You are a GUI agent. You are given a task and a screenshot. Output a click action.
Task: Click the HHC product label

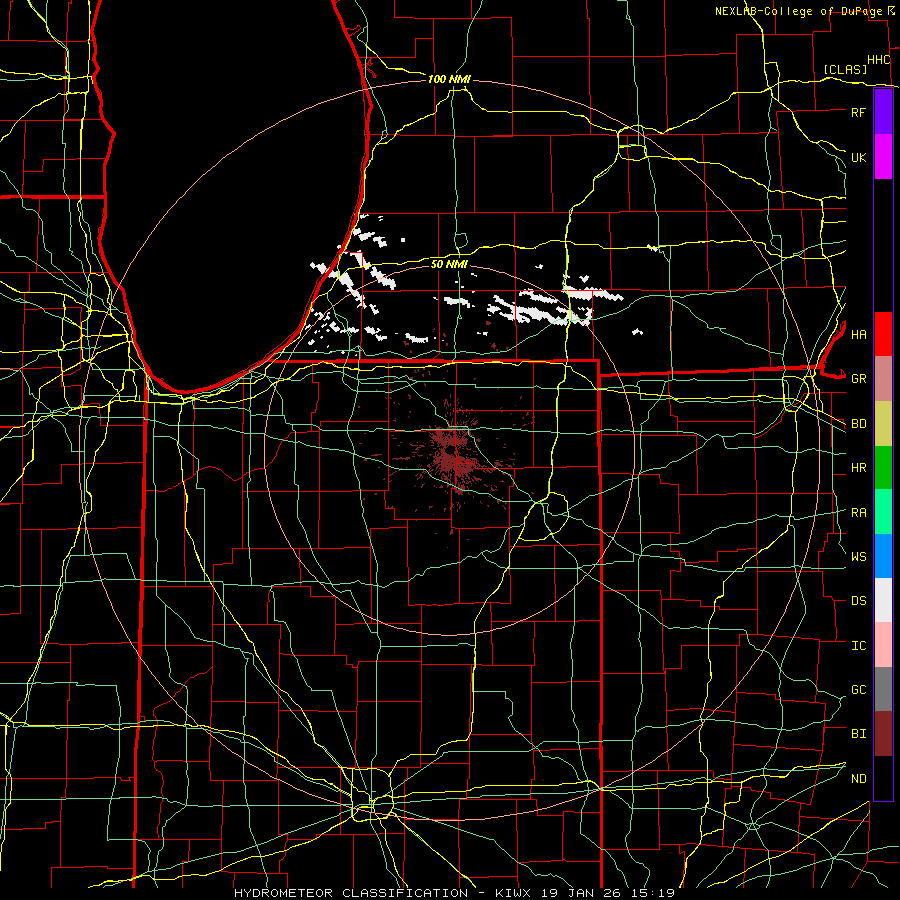[879, 60]
